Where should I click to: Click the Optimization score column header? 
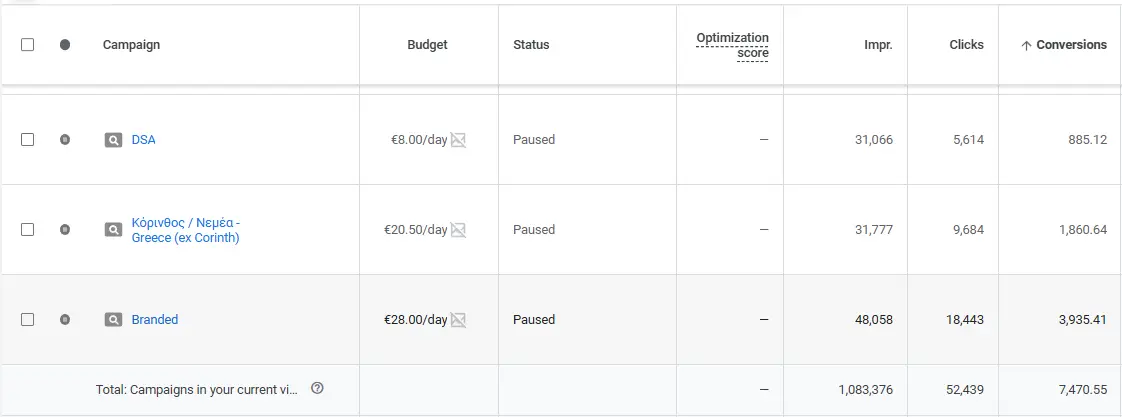[x=733, y=45]
